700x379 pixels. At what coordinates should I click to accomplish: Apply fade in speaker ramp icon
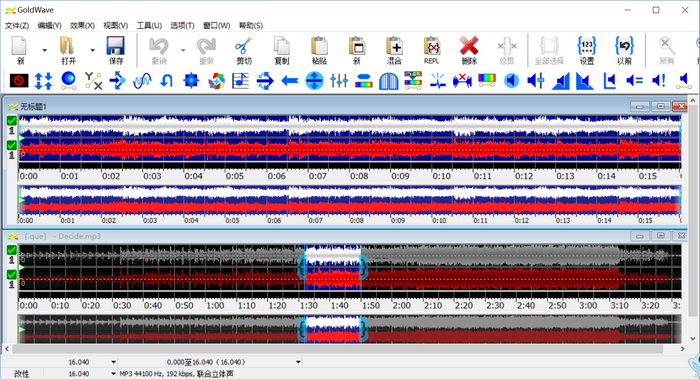(561, 81)
